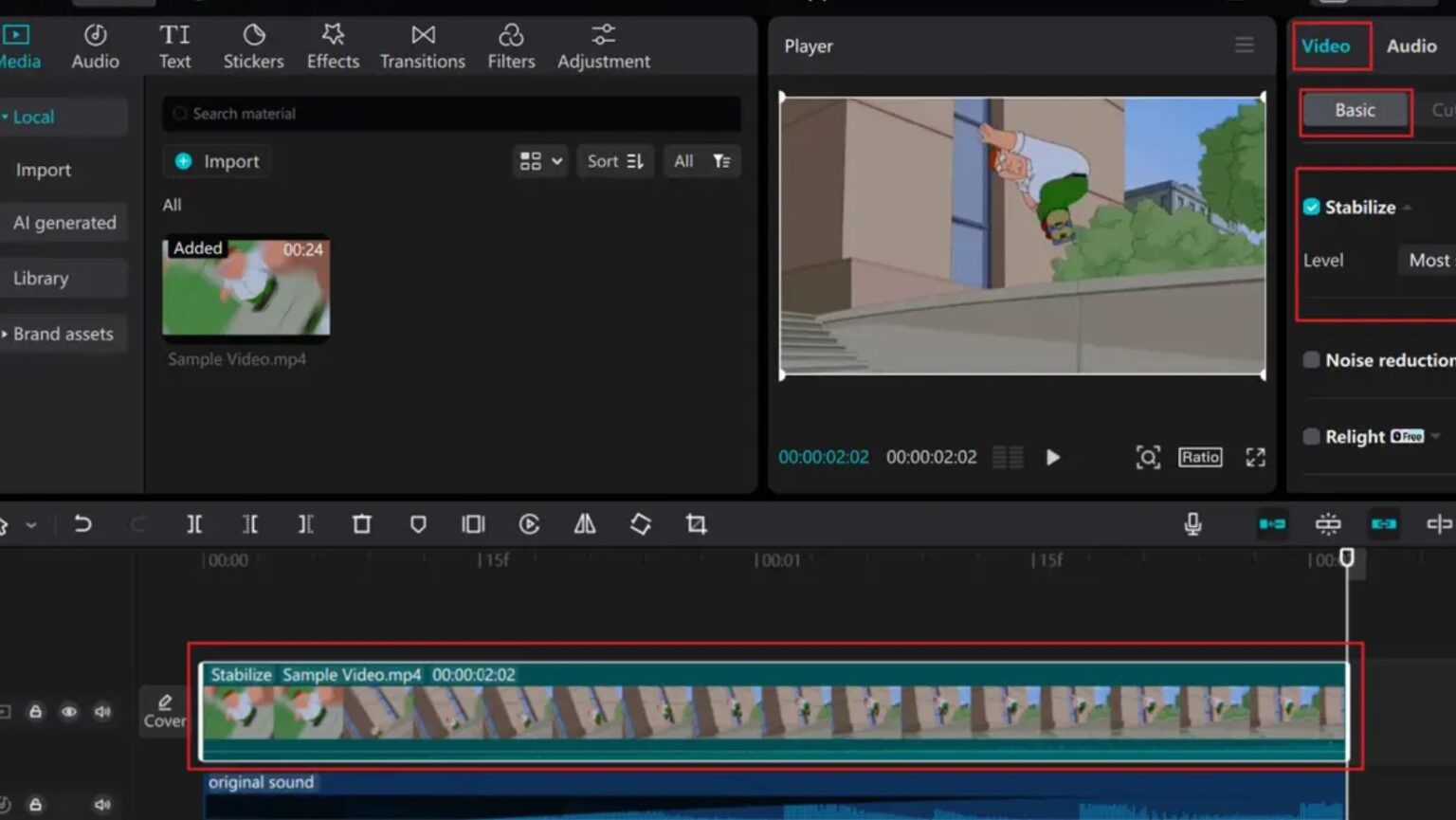The width and height of the screenshot is (1456, 820).
Task: Enable Noise reduction
Action: (x=1312, y=360)
